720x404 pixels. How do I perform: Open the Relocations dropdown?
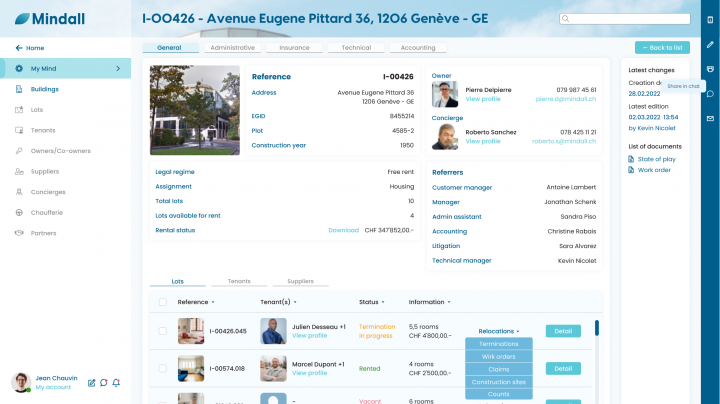pos(499,331)
